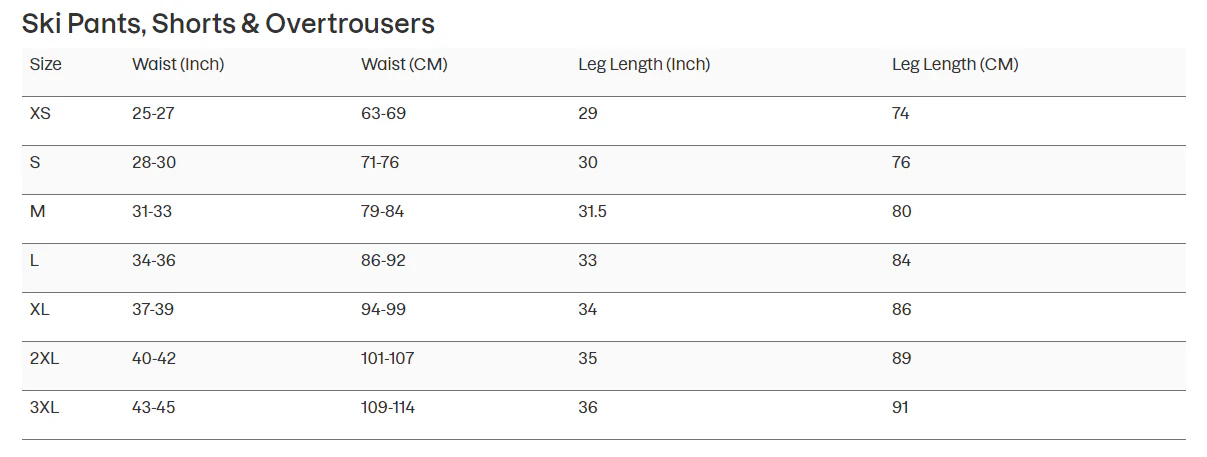1207x457 pixels.
Task: Click the 101-107 waist CM value
Action: 388,359
